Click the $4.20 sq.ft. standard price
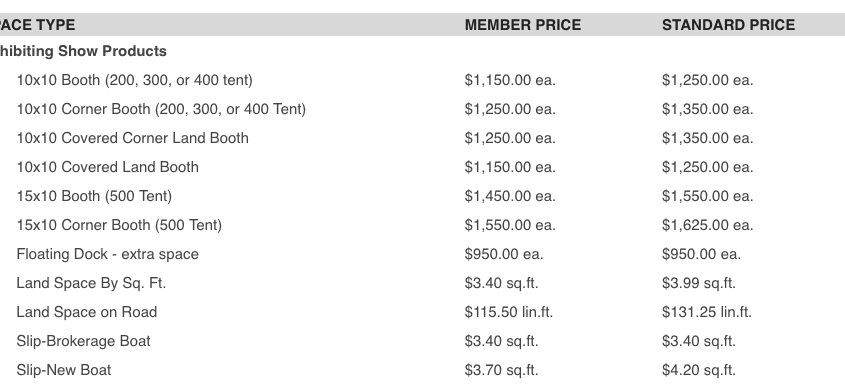The width and height of the screenshot is (845, 389). coord(698,370)
